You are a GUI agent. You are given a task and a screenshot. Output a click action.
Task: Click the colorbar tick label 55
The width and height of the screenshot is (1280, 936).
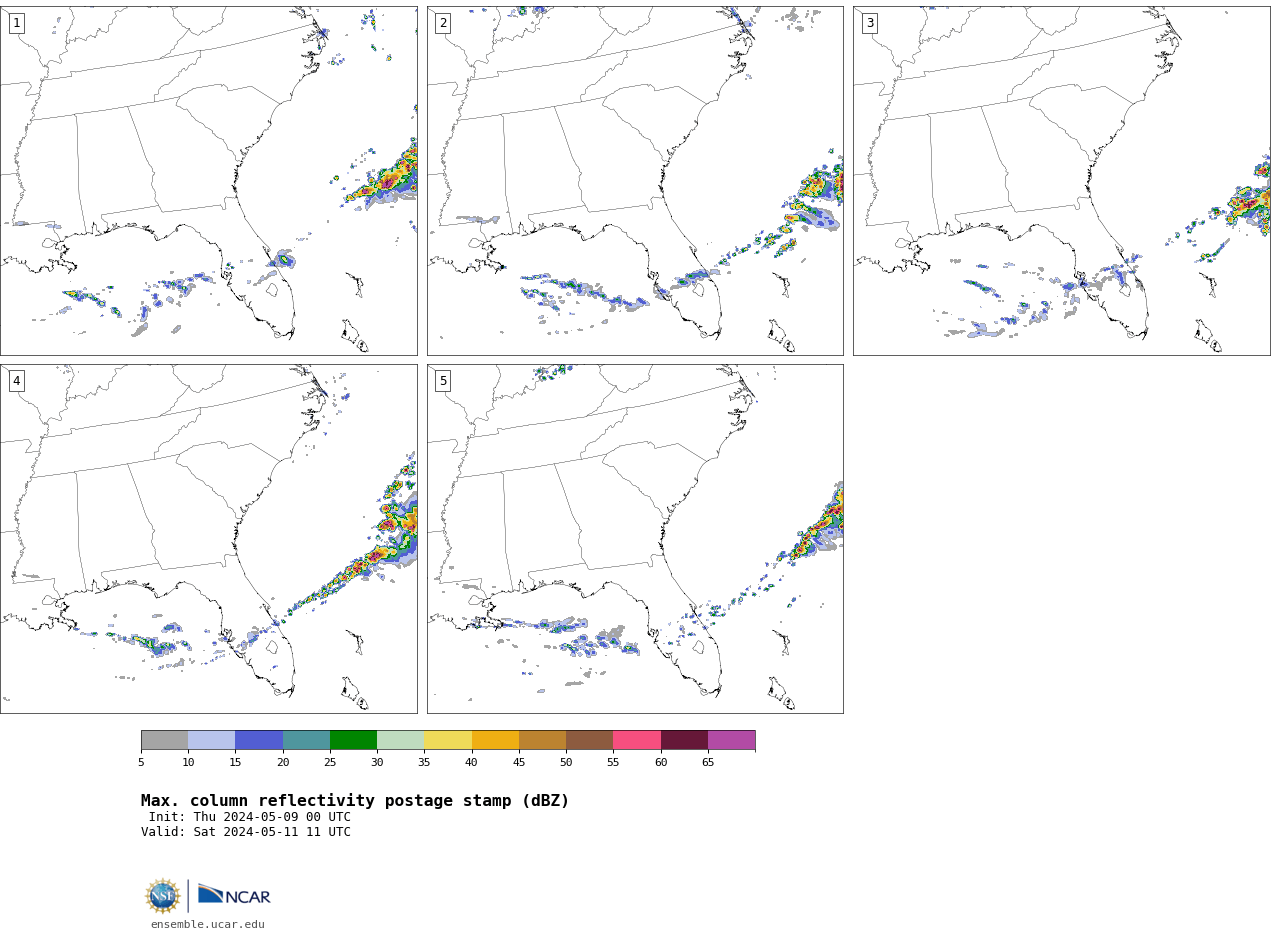[x=613, y=763]
